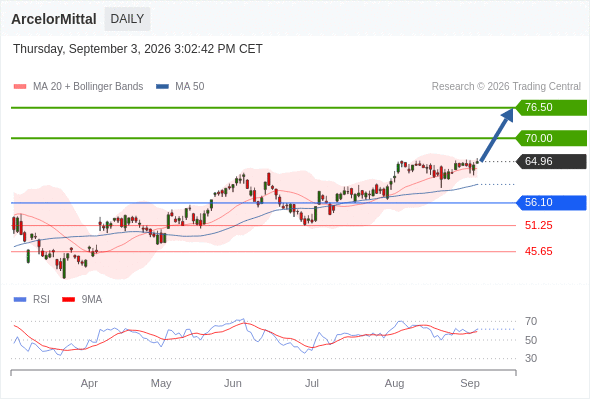The height and width of the screenshot is (400, 590).
Task: Click the blue RSI legend swatch
Action: coord(20,300)
